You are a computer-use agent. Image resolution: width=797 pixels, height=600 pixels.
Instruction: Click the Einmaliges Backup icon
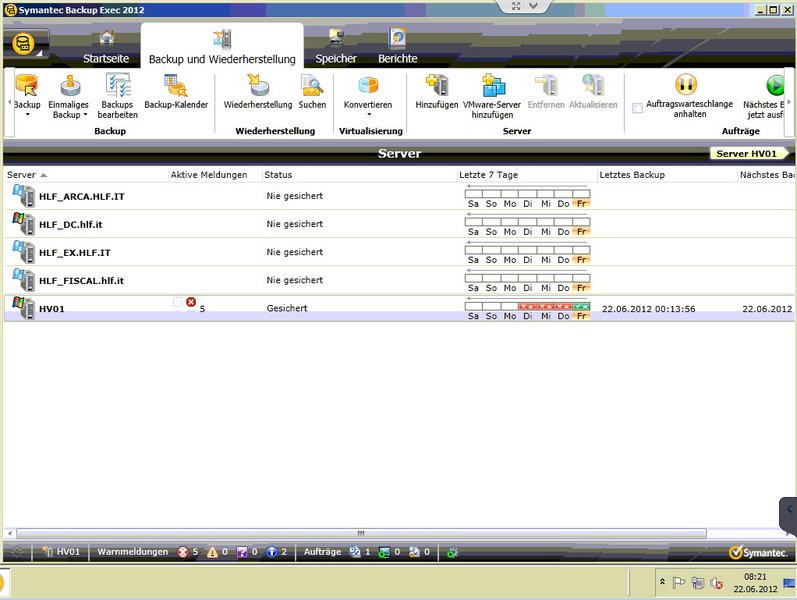pos(69,85)
